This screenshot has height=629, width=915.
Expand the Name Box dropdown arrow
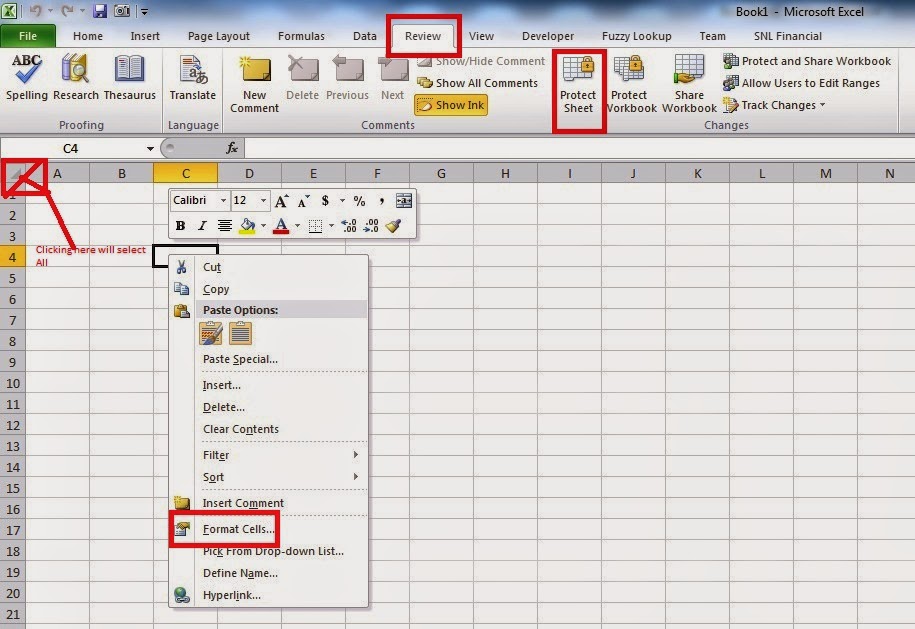[150, 149]
